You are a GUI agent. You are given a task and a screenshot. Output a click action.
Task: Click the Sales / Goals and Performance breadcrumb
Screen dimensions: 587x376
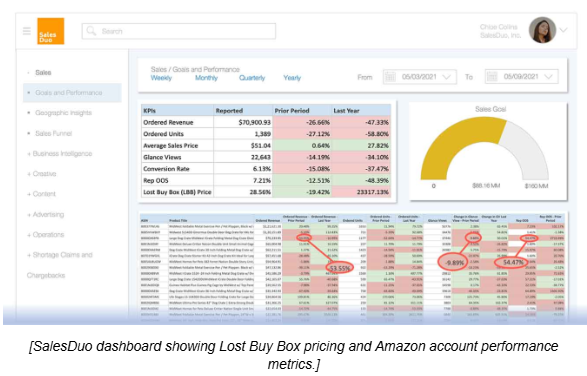(195, 69)
